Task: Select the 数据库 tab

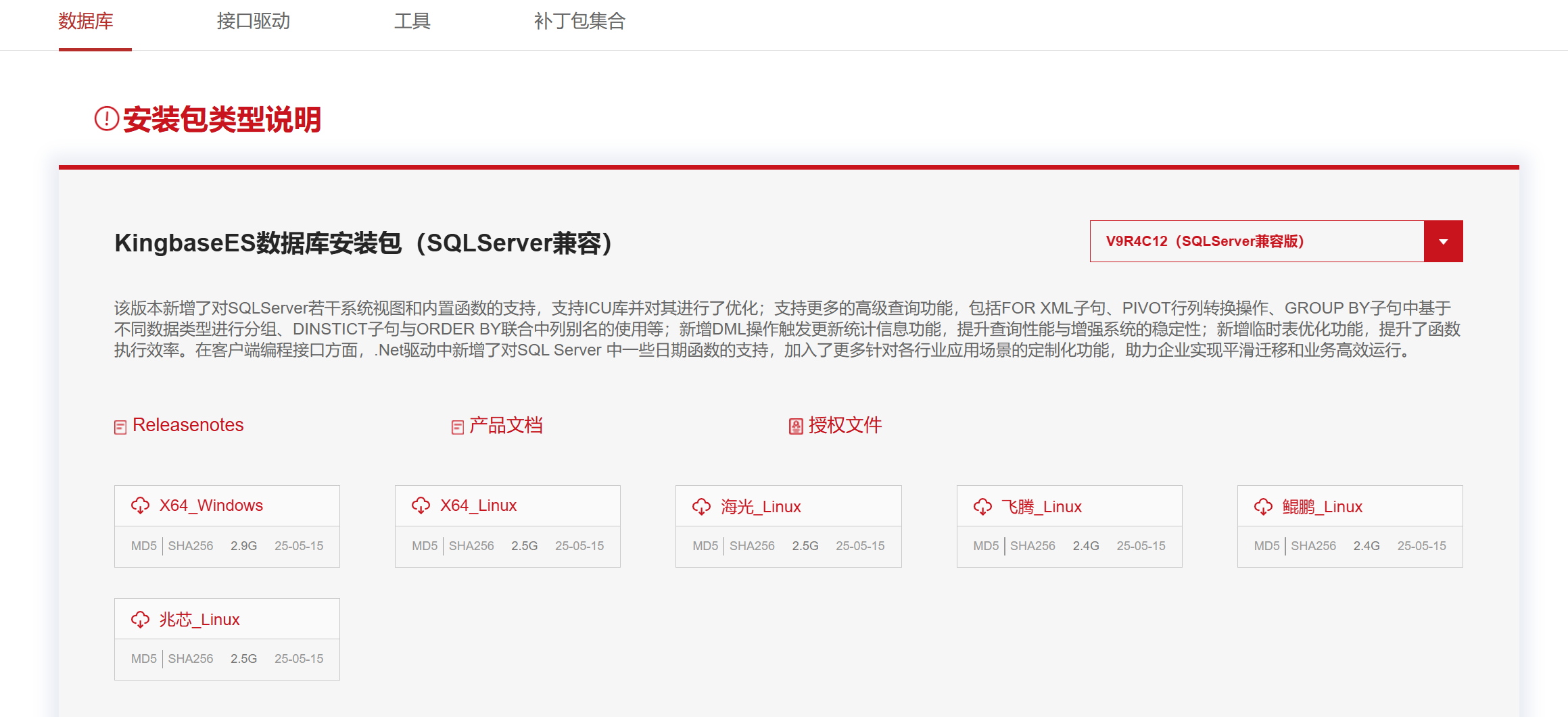Action: point(86,22)
